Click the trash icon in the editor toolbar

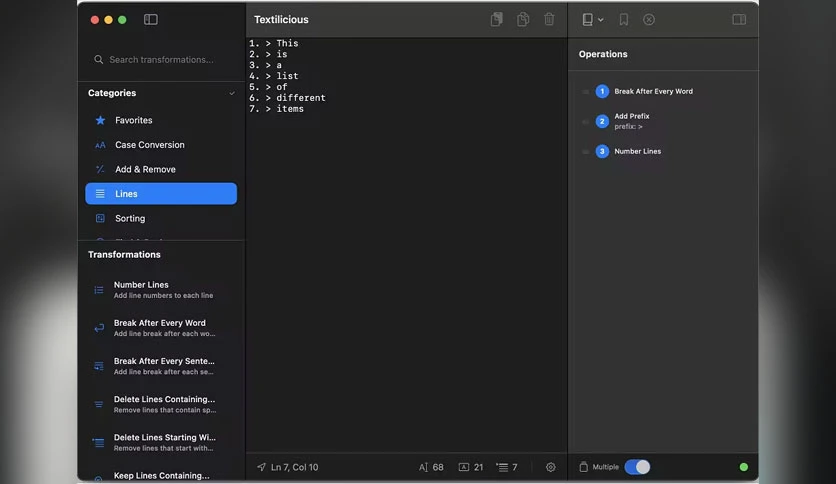coord(549,20)
